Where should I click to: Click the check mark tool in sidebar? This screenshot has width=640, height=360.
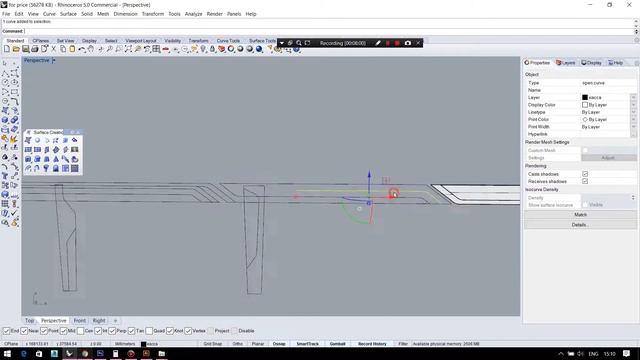coord(14,213)
